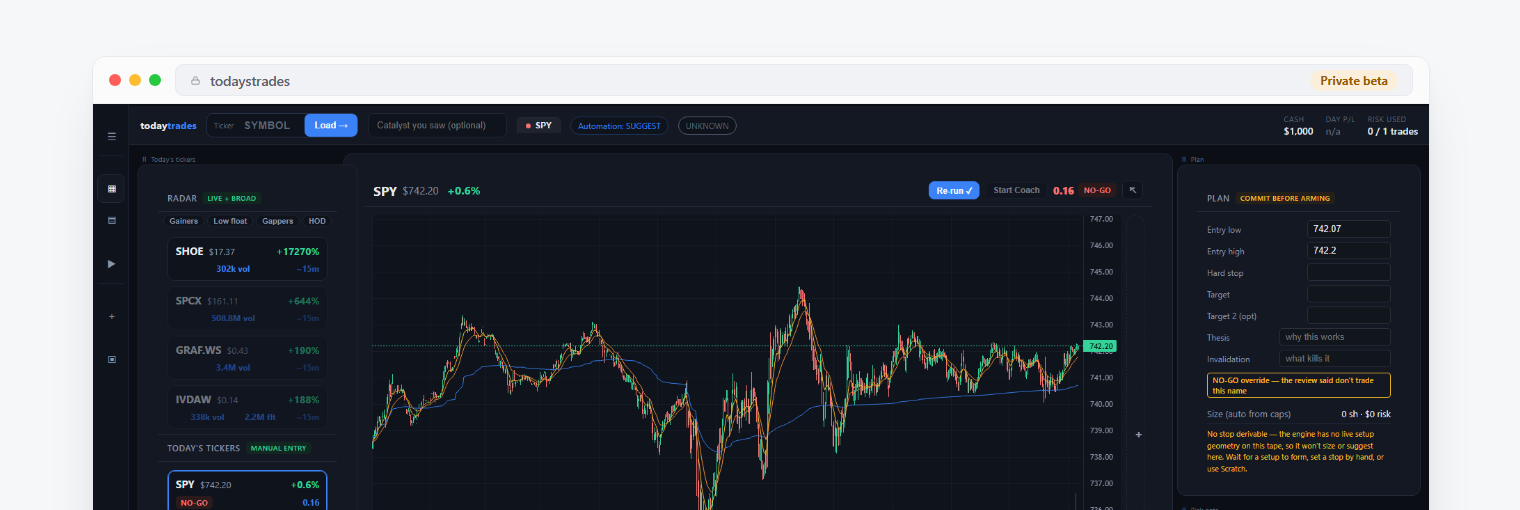
Task: Click the NO-GO override warning box
Action: [1298, 385]
